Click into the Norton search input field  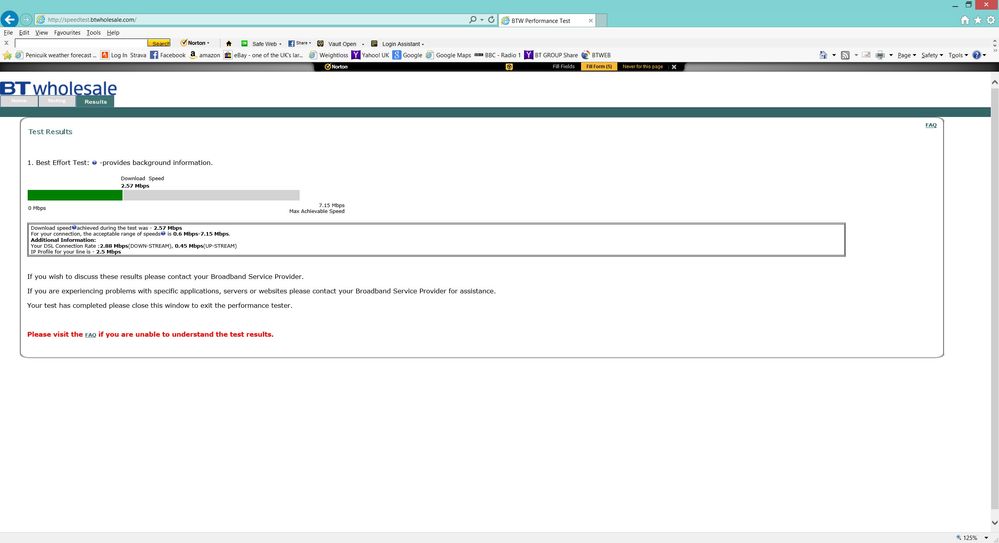coord(81,43)
